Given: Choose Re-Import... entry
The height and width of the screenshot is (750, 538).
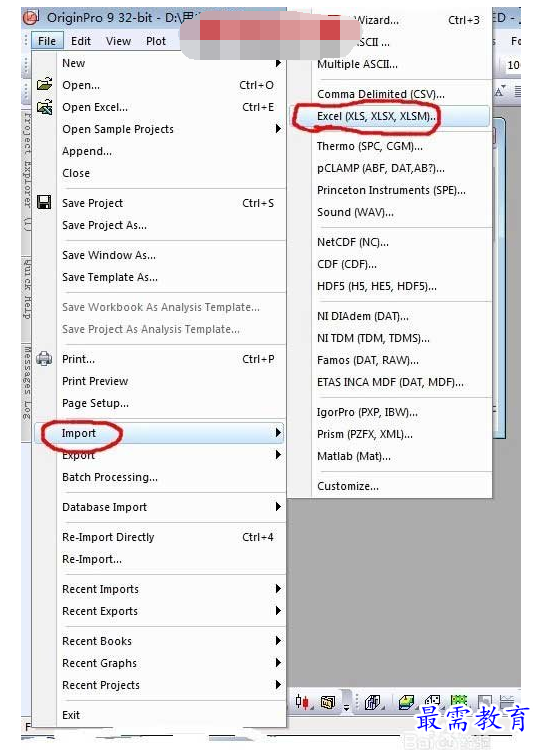Looking at the screenshot, I should click(x=160, y=559).
